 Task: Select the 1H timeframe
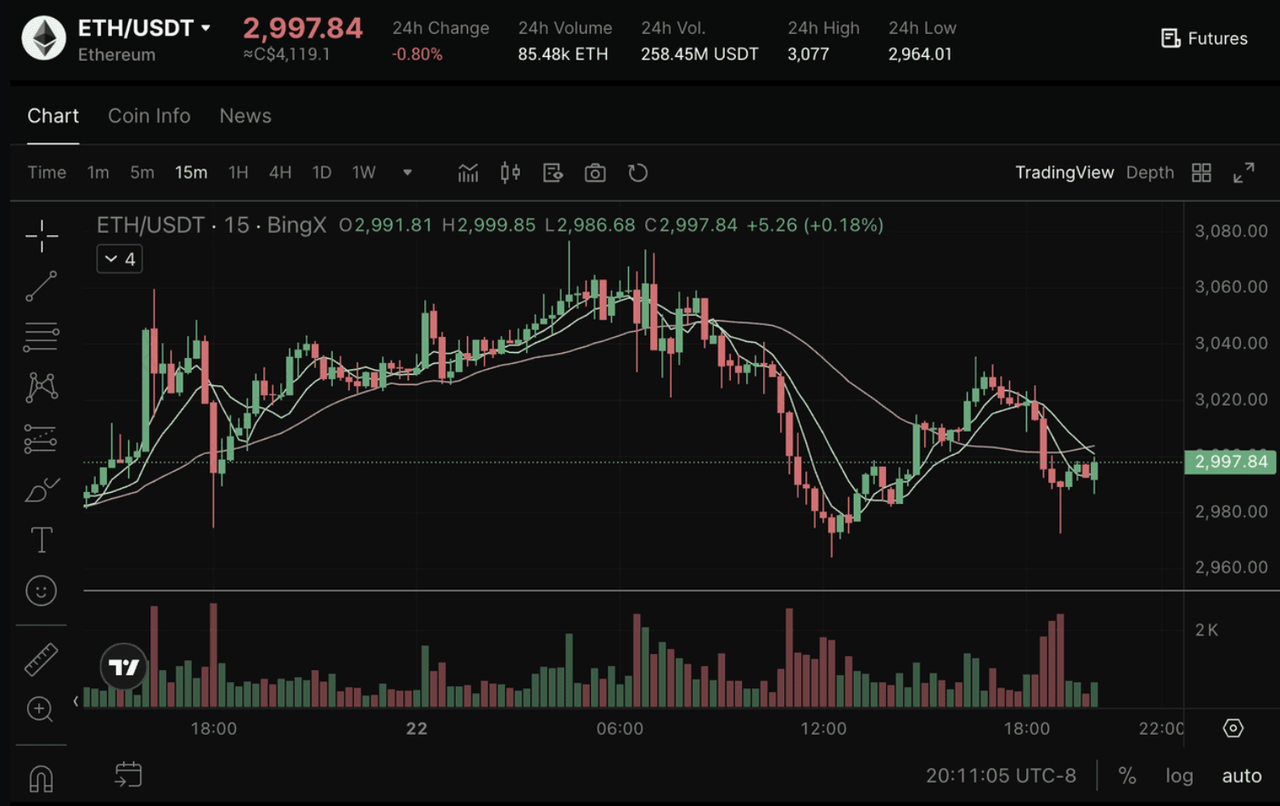pos(238,172)
